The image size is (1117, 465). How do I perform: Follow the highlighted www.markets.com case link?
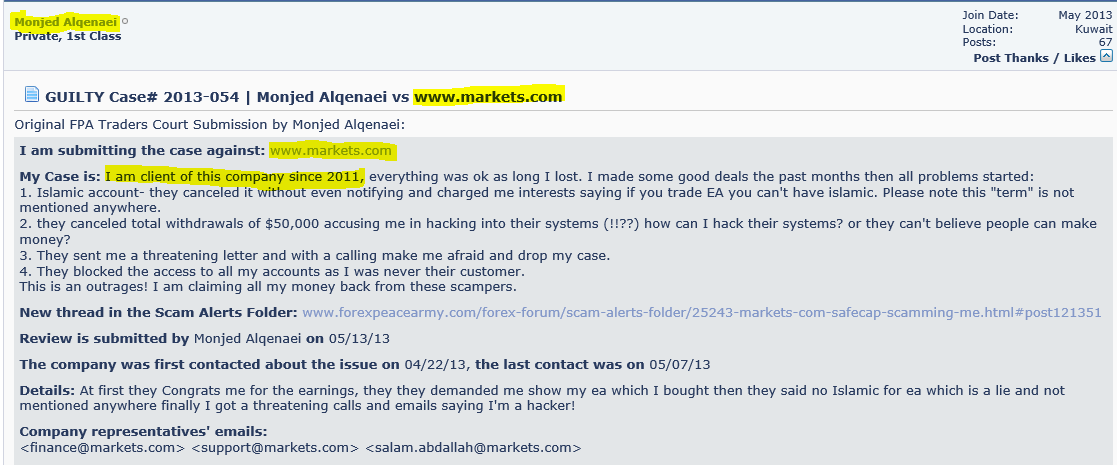[331, 151]
